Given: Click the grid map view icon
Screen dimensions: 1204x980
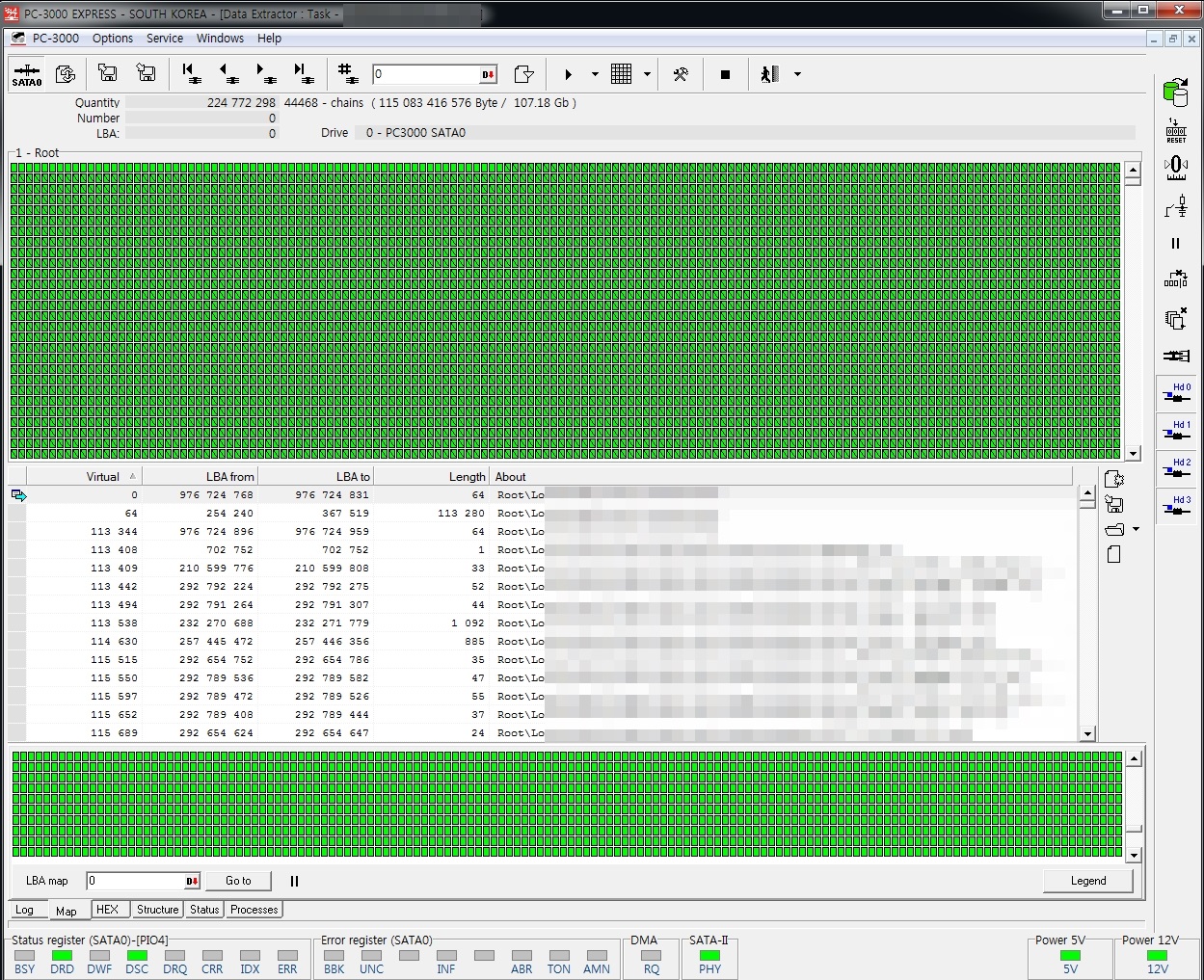Looking at the screenshot, I should [x=622, y=74].
